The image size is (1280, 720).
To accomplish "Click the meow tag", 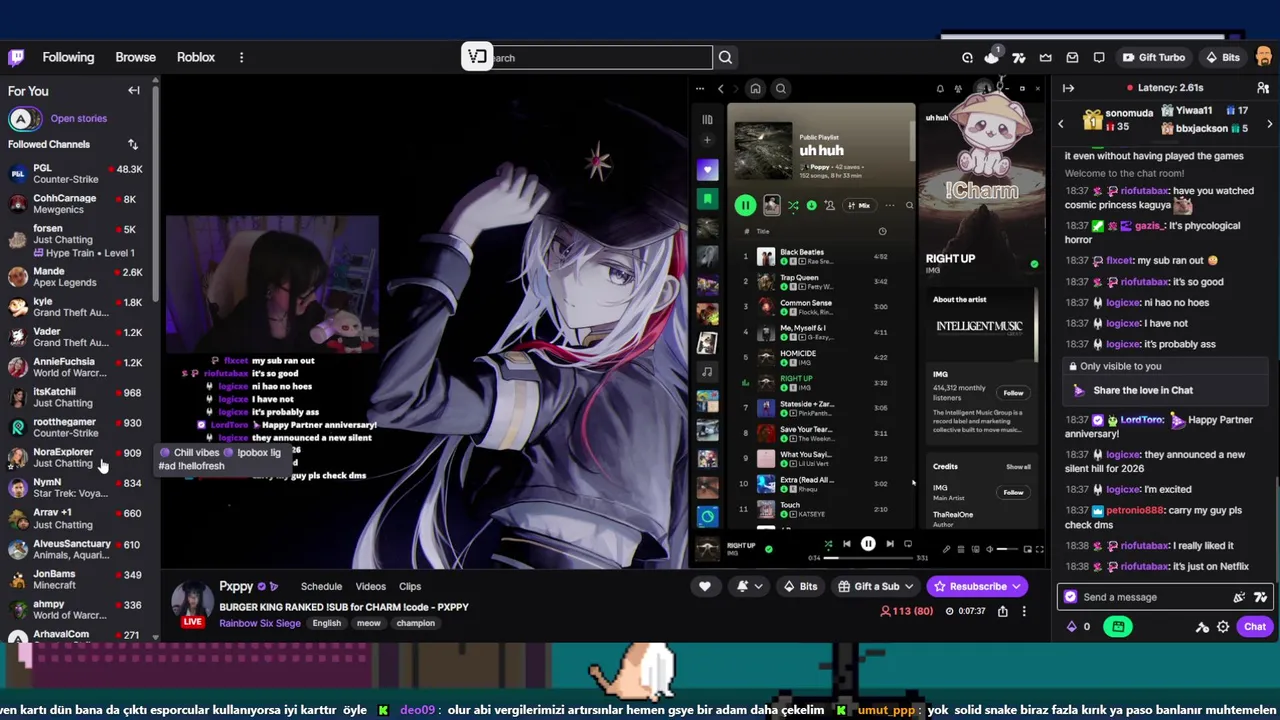I will click(x=369, y=623).
